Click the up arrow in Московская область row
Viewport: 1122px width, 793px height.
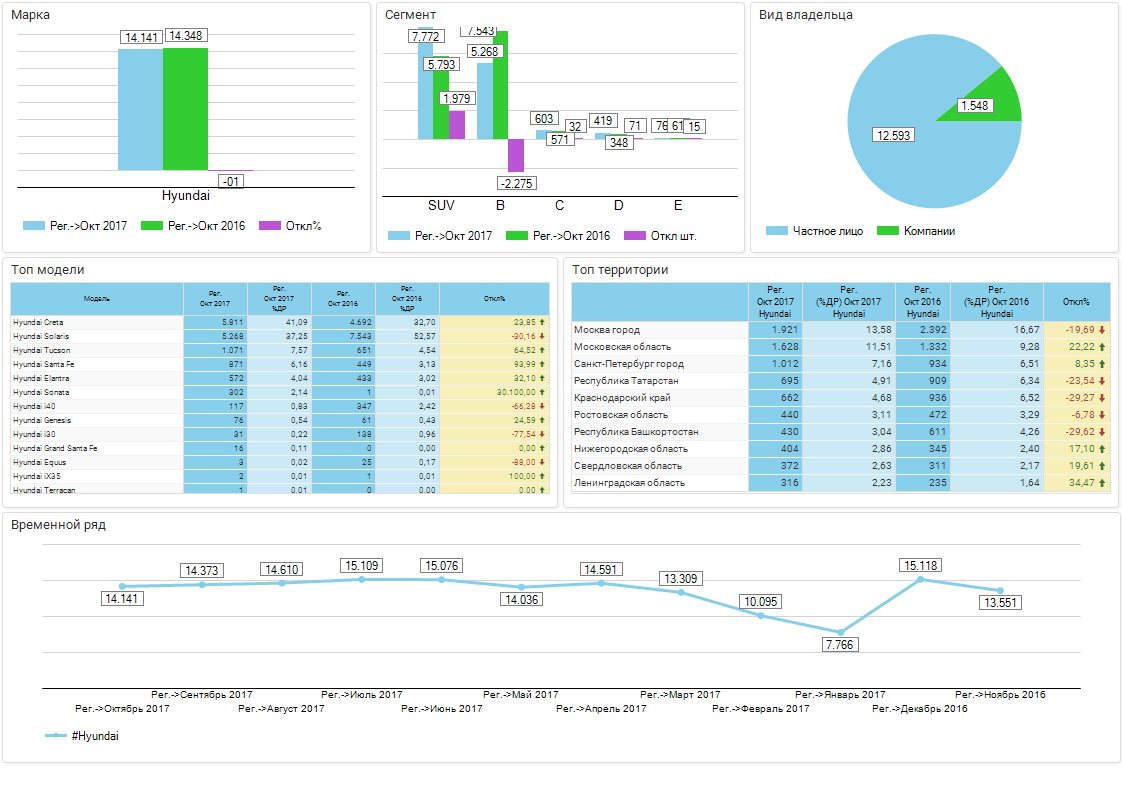pyautogui.click(x=1102, y=347)
